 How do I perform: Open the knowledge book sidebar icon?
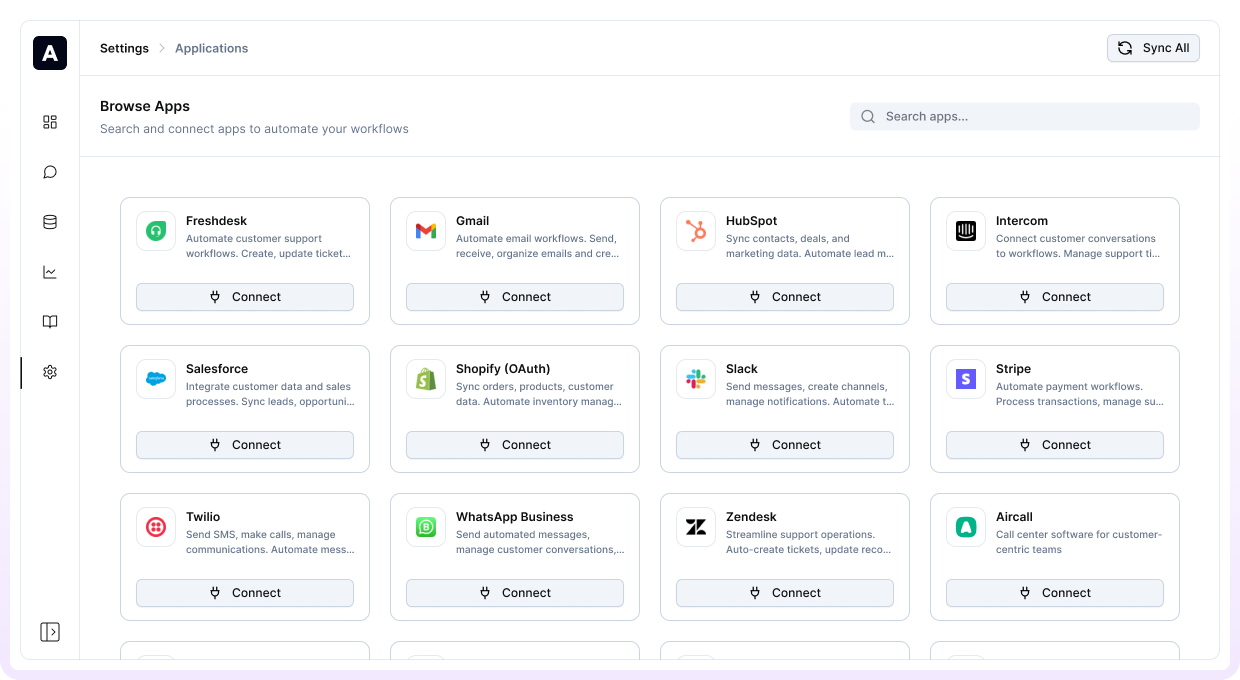50,322
